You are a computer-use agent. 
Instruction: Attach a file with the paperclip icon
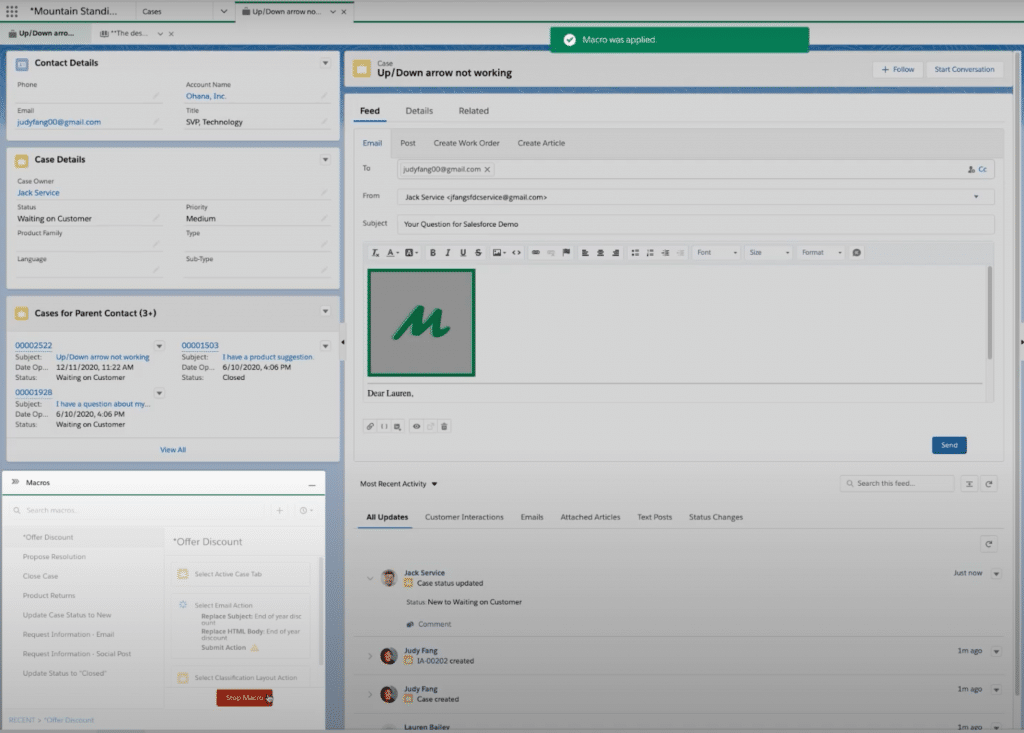[x=371, y=427]
